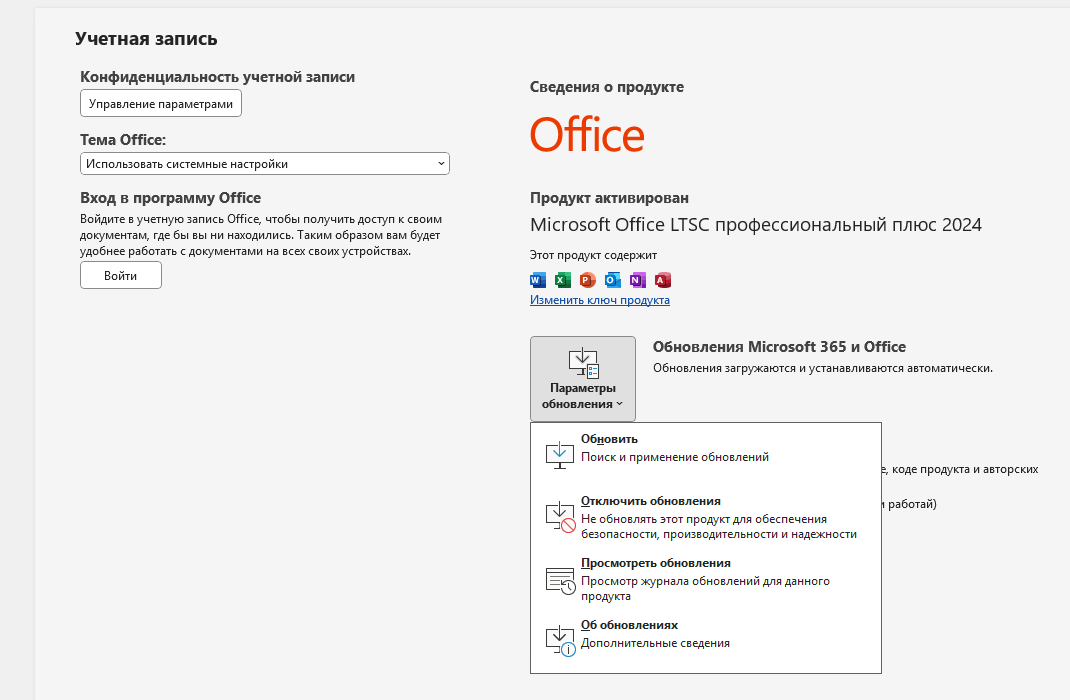Click the blocked-update icon beside Отключить обновления

560,516
